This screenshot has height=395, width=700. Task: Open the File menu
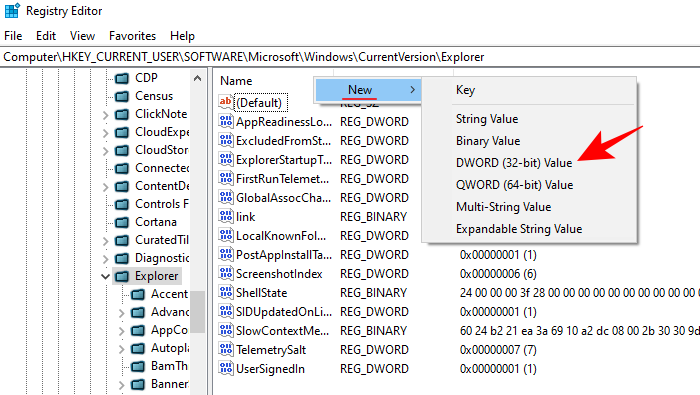click(13, 36)
